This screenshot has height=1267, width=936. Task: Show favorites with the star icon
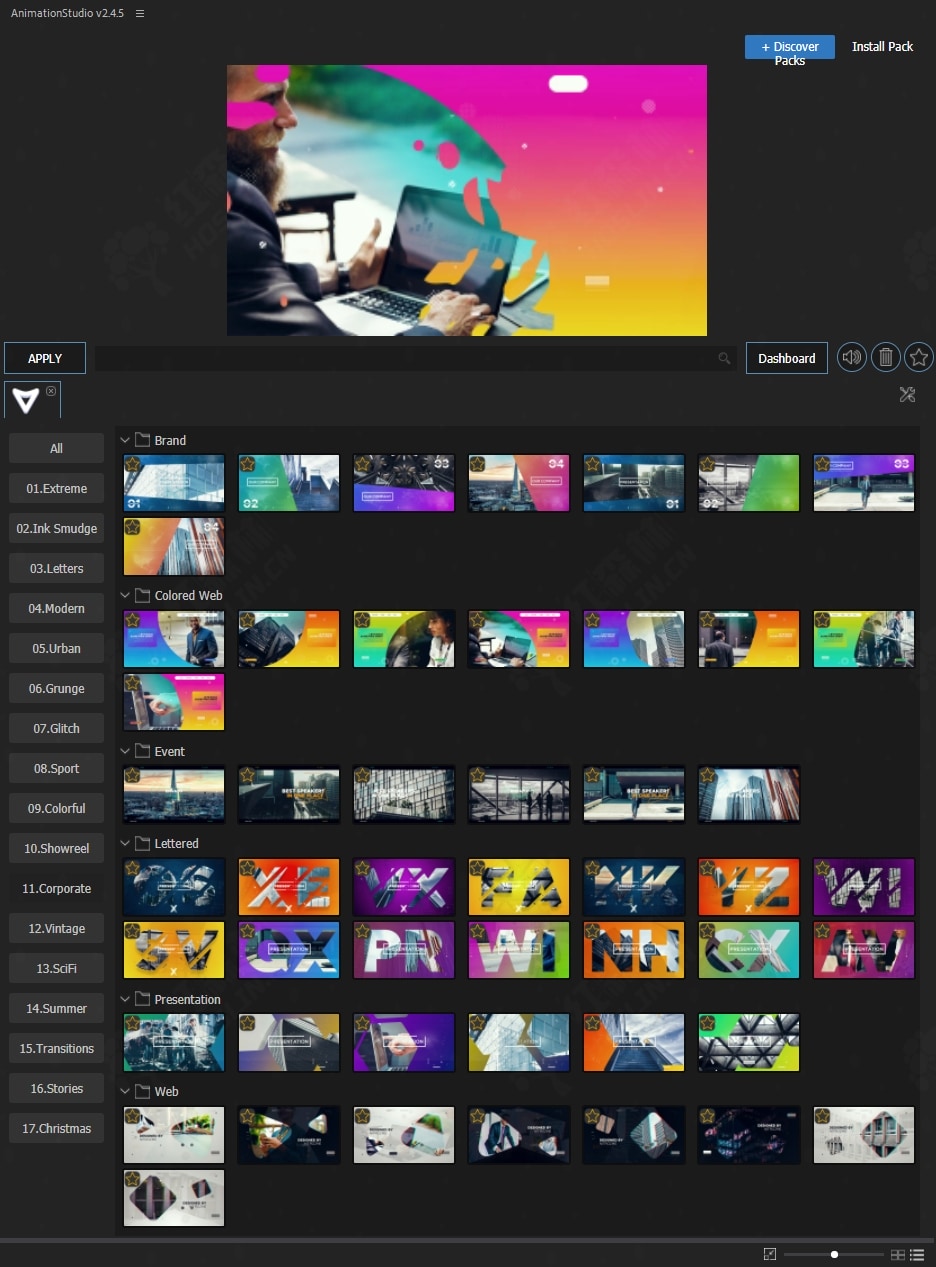click(918, 357)
